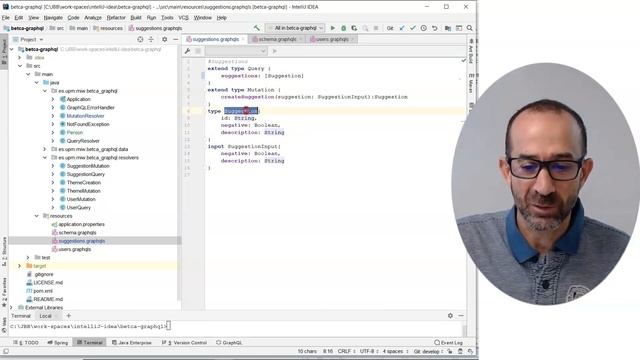Select SuggestionMutation class in tree

[88, 166]
